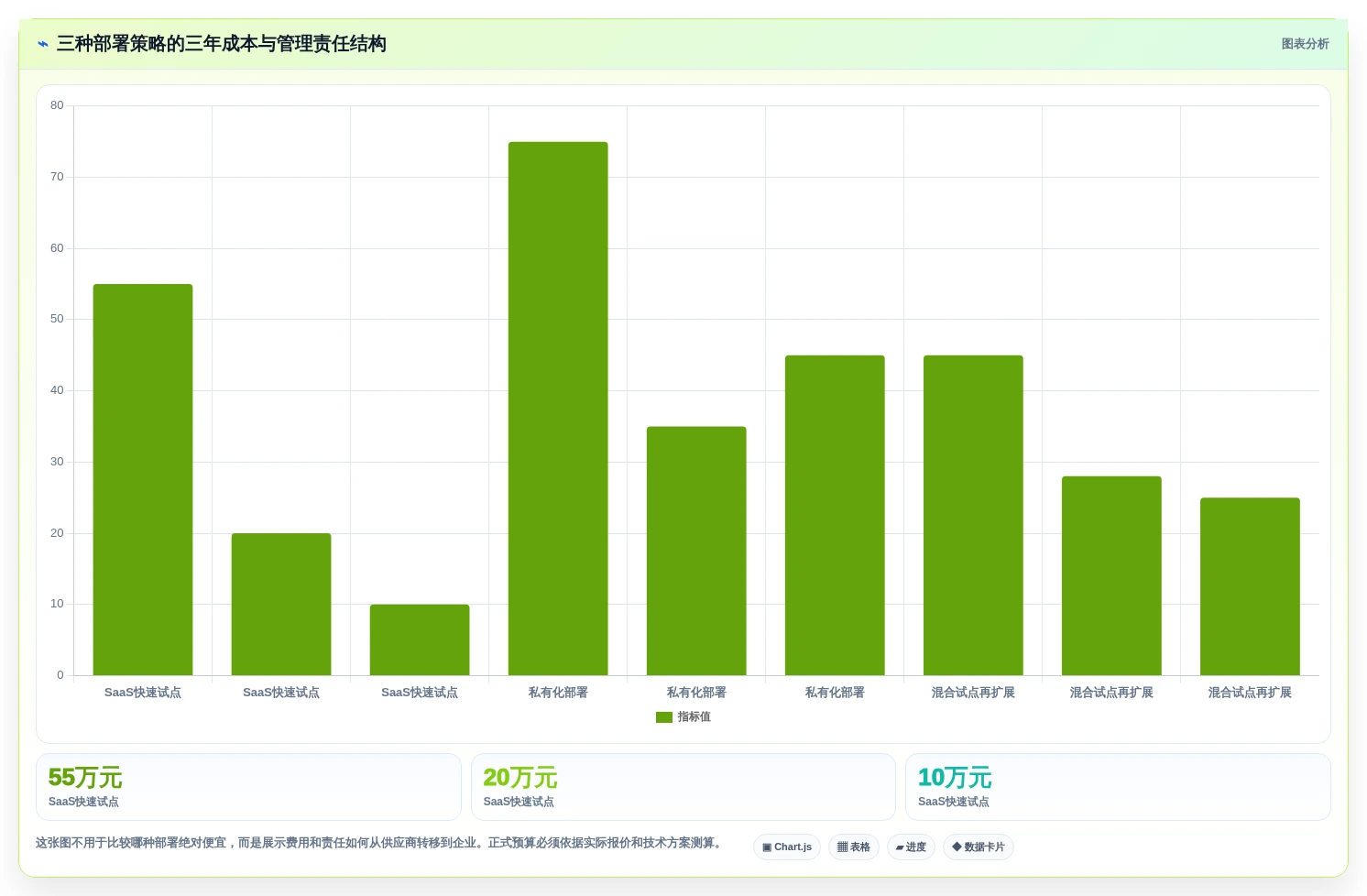Screen dimensions: 1367x896
Task: Click the SaaS快速试点 bar valued 10
Action: (420, 640)
